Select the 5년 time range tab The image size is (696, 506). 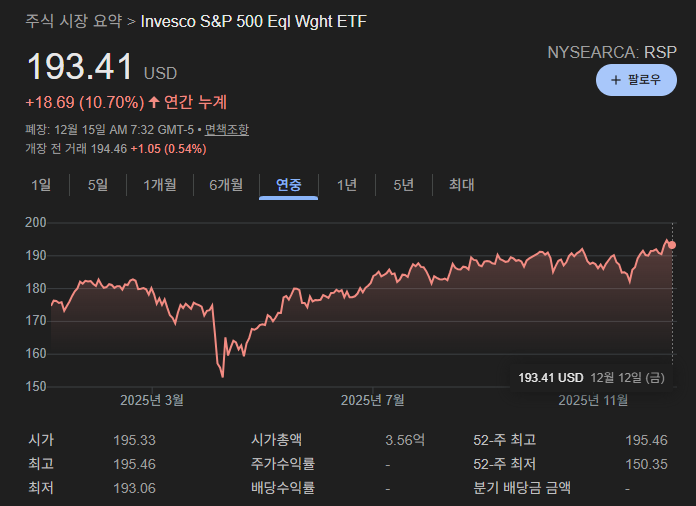click(x=403, y=185)
